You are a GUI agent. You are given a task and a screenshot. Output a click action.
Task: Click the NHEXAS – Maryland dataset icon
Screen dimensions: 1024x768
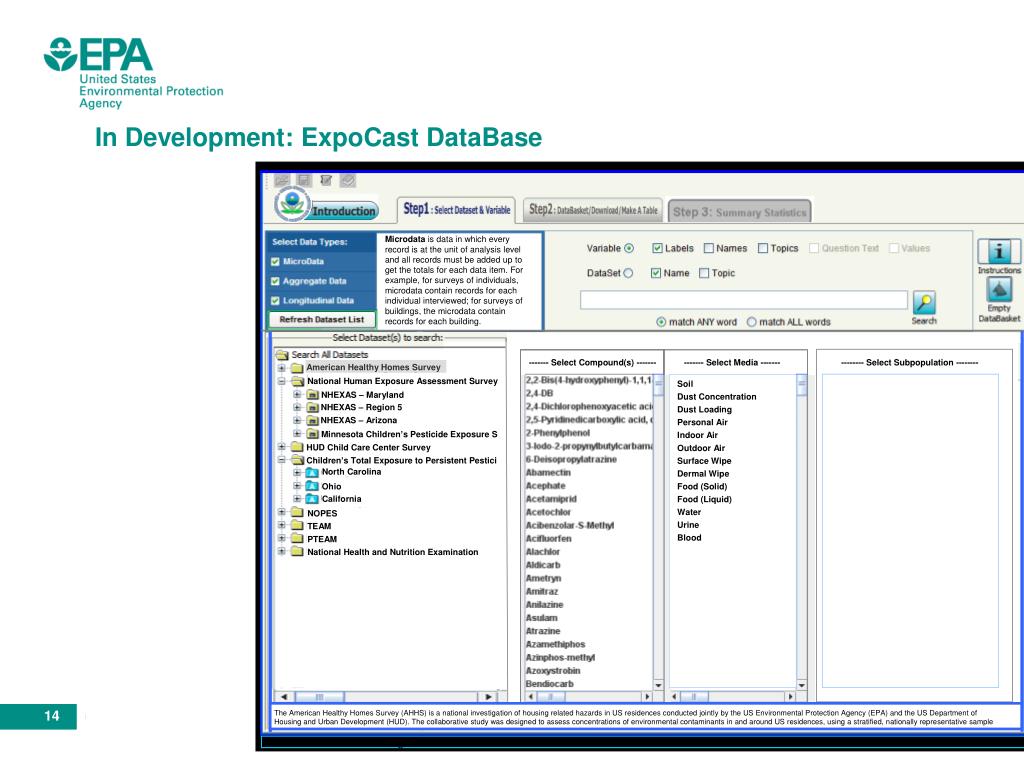[x=313, y=395]
